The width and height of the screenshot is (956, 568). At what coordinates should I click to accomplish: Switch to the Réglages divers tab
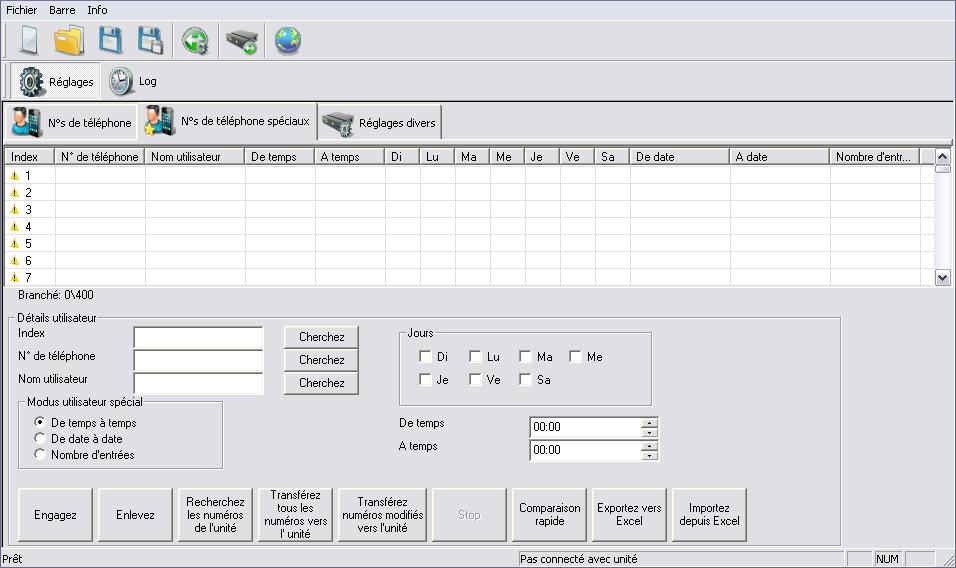(379, 123)
